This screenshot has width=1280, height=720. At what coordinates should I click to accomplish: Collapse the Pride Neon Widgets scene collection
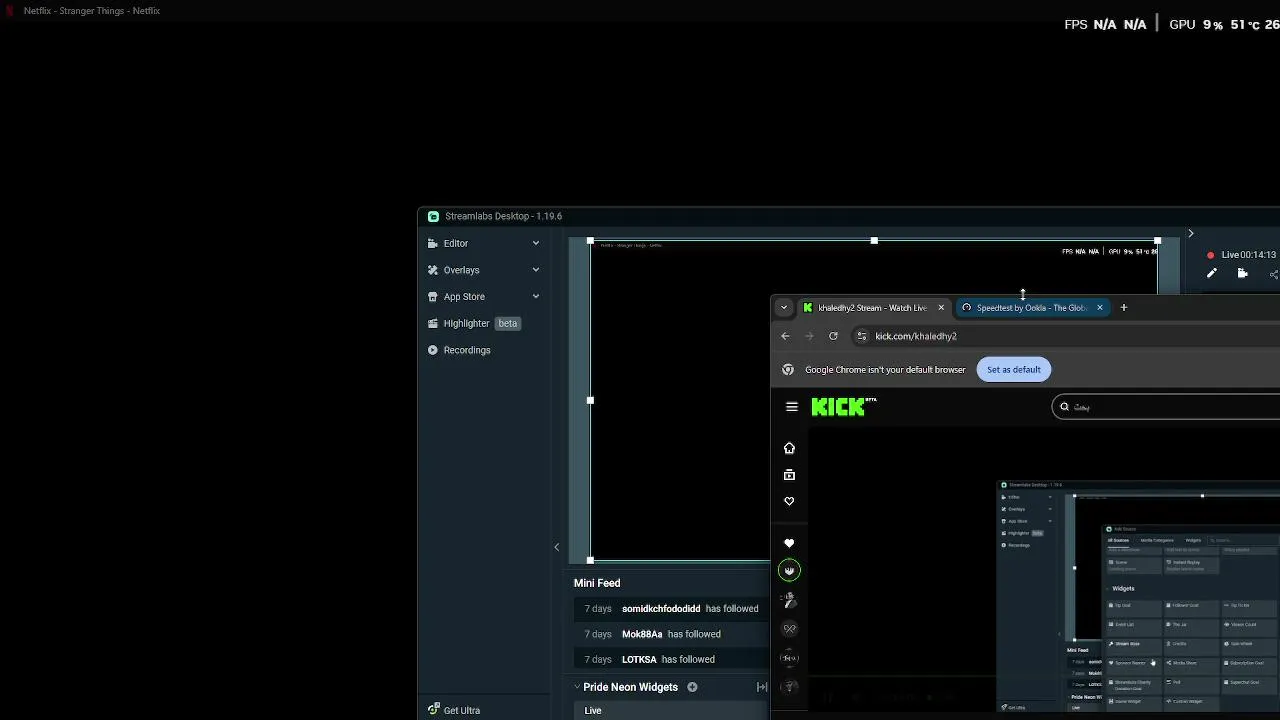pyautogui.click(x=577, y=687)
